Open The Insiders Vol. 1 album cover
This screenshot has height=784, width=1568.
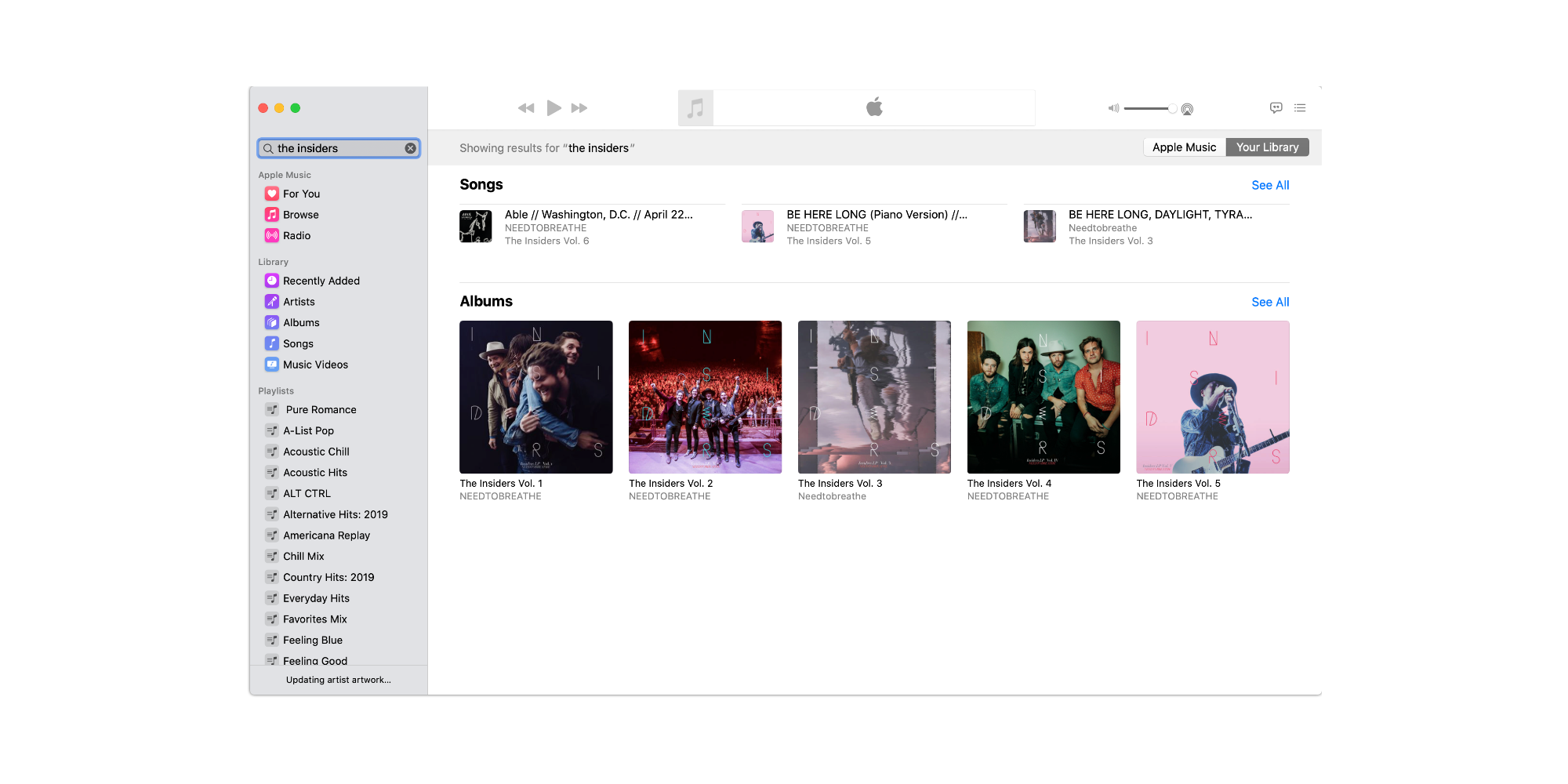pyautogui.click(x=536, y=397)
